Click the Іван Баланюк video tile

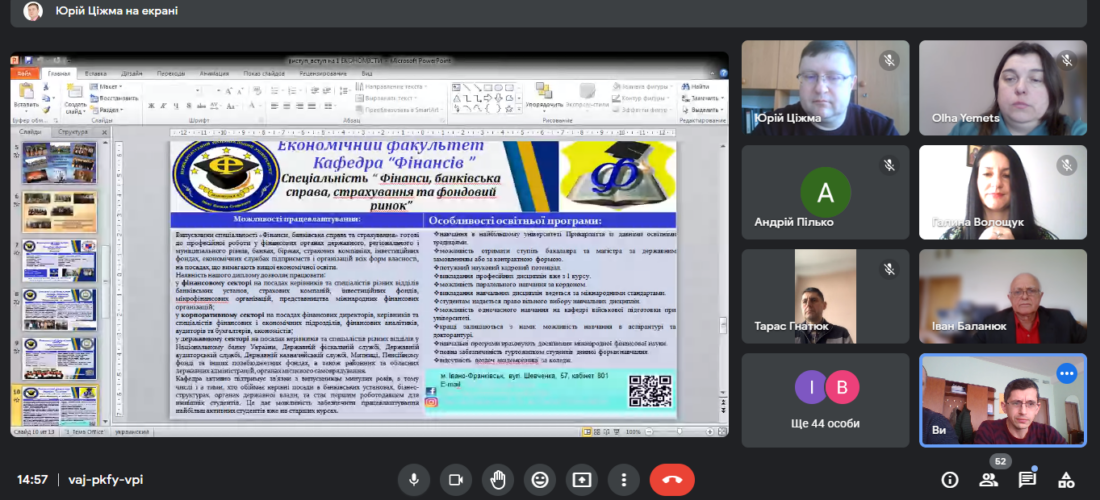coord(1003,296)
